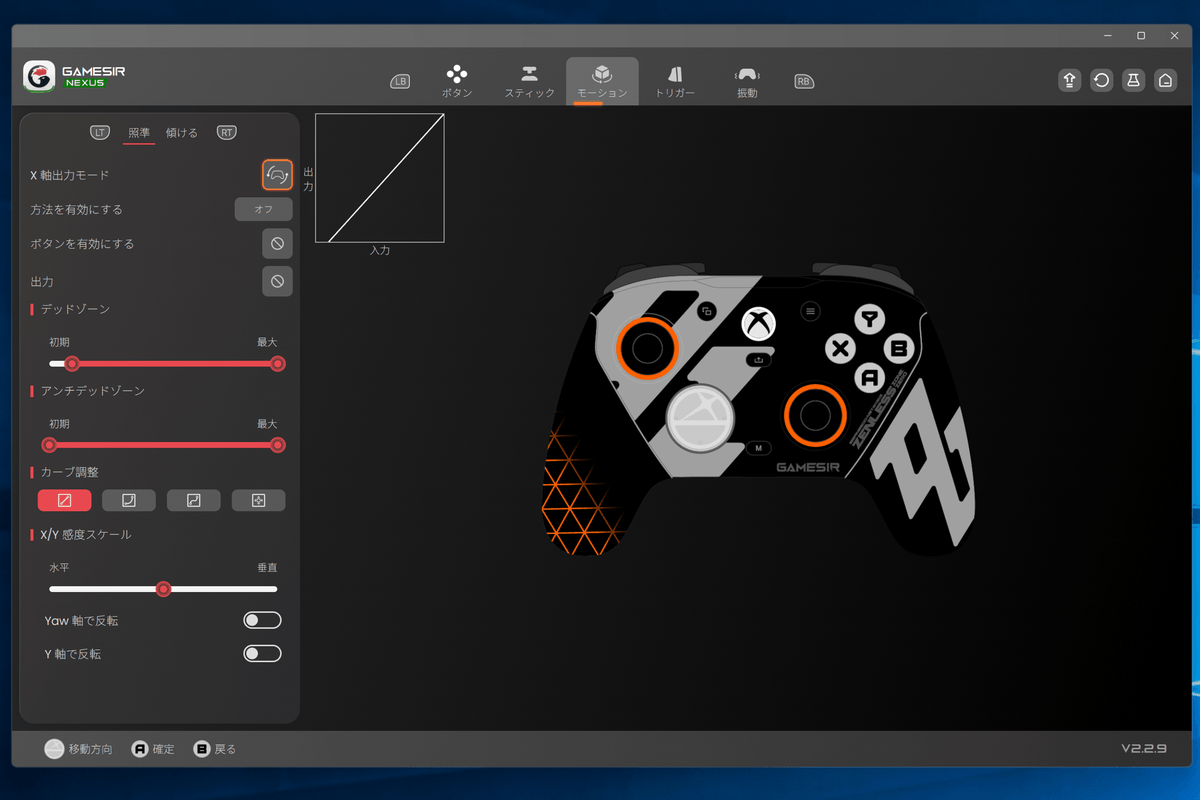Viewport: 1200px width, 800px height.
Task: Switch to the スティック (Stick) tab
Action: click(529, 81)
